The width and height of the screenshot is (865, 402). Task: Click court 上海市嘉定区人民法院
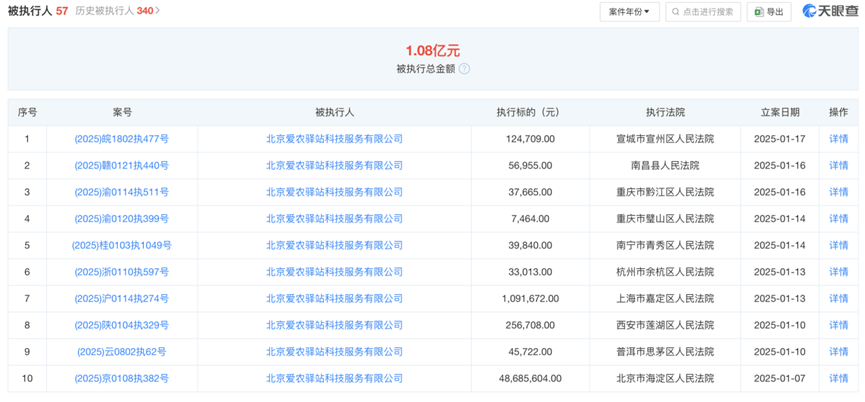(665, 298)
